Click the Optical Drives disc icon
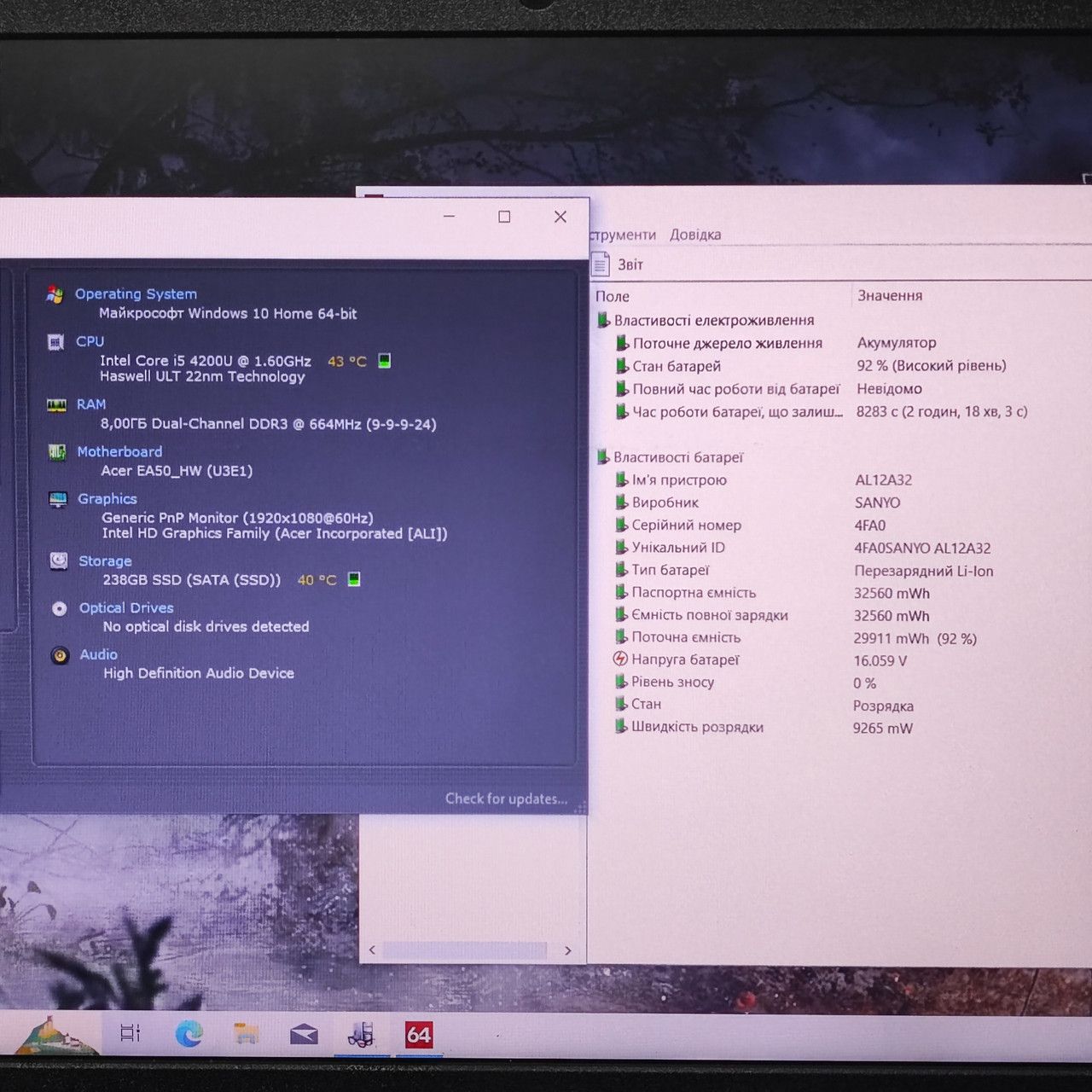This screenshot has height=1092, width=1092. (x=59, y=608)
